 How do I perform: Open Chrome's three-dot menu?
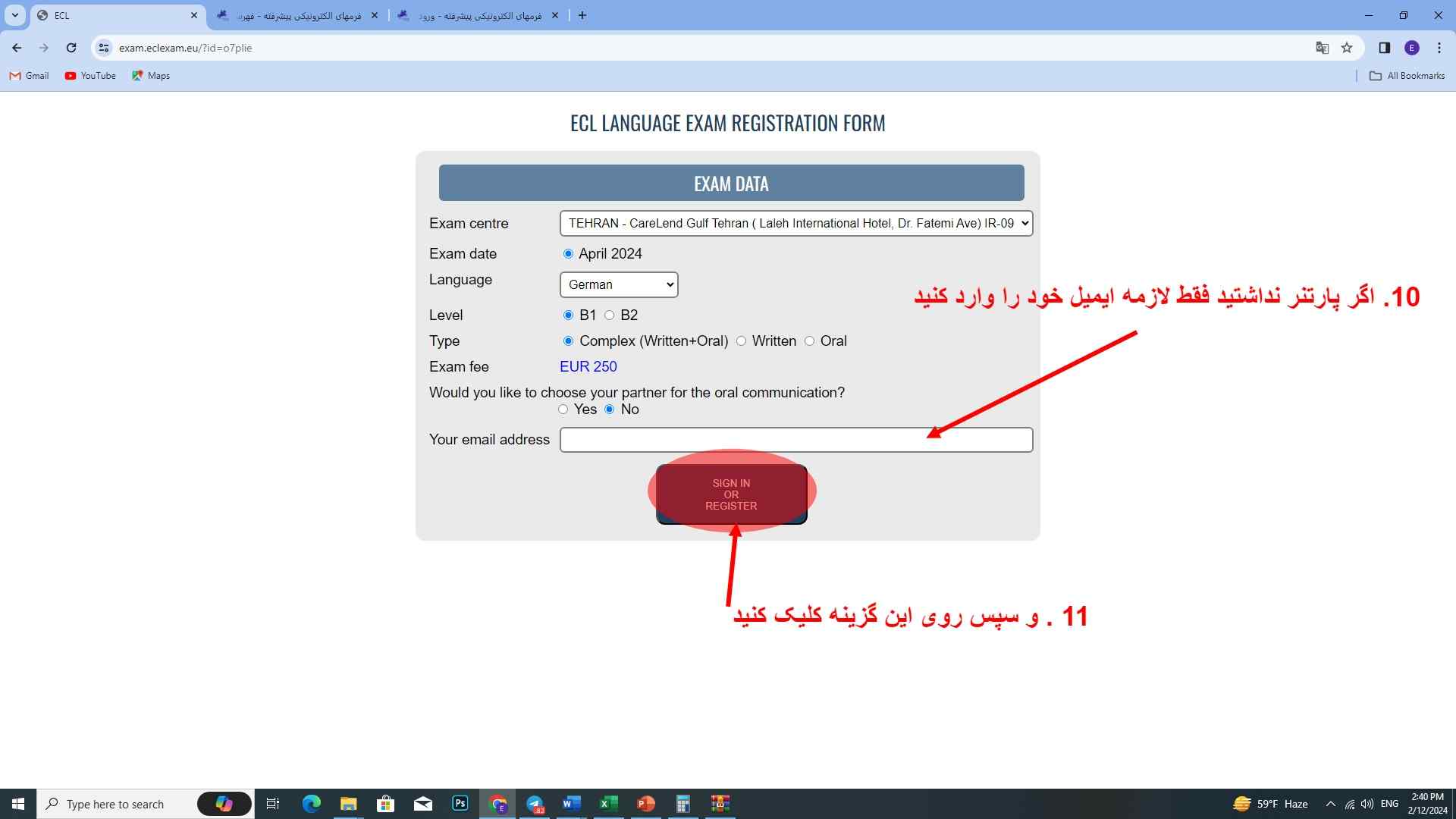point(1439,47)
